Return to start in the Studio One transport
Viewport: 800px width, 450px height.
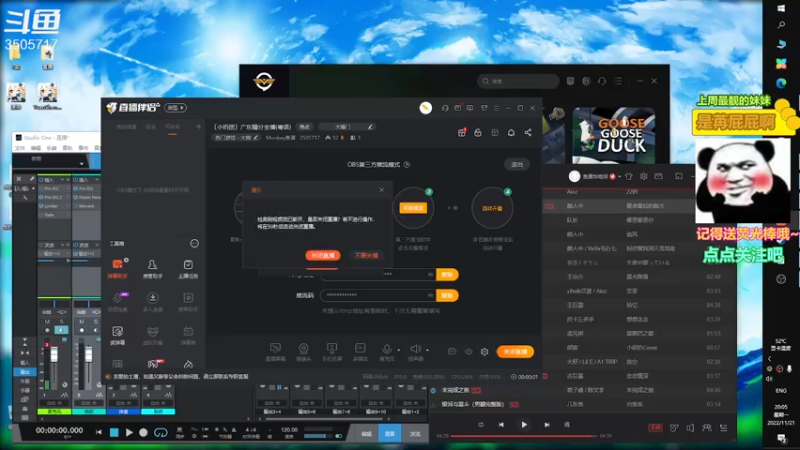coord(98,433)
